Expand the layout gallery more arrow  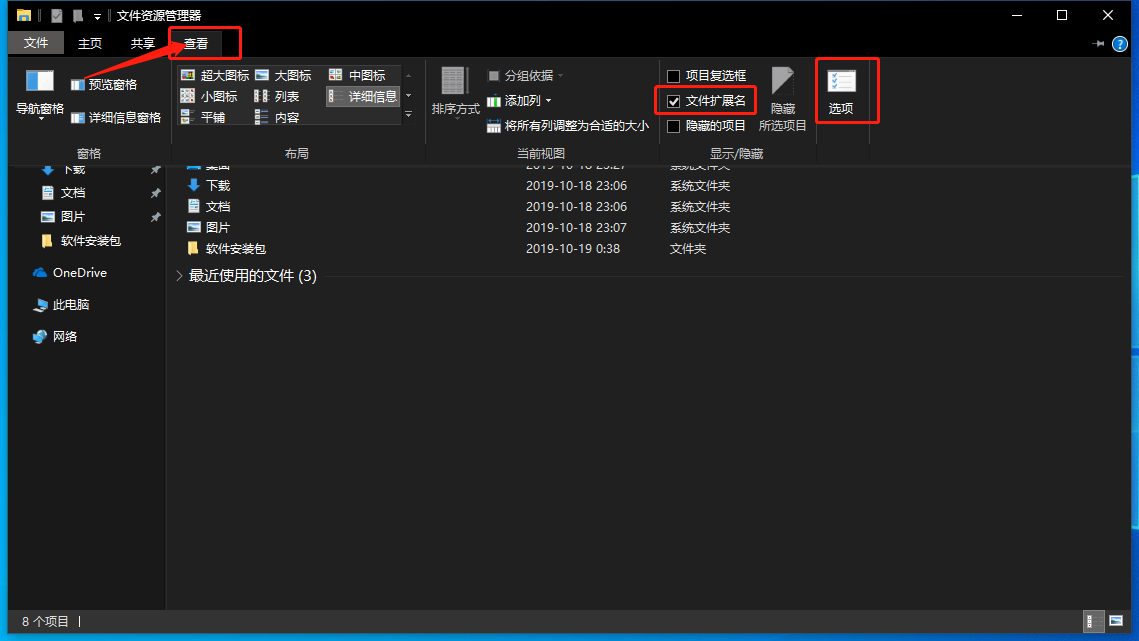pyautogui.click(x=408, y=115)
